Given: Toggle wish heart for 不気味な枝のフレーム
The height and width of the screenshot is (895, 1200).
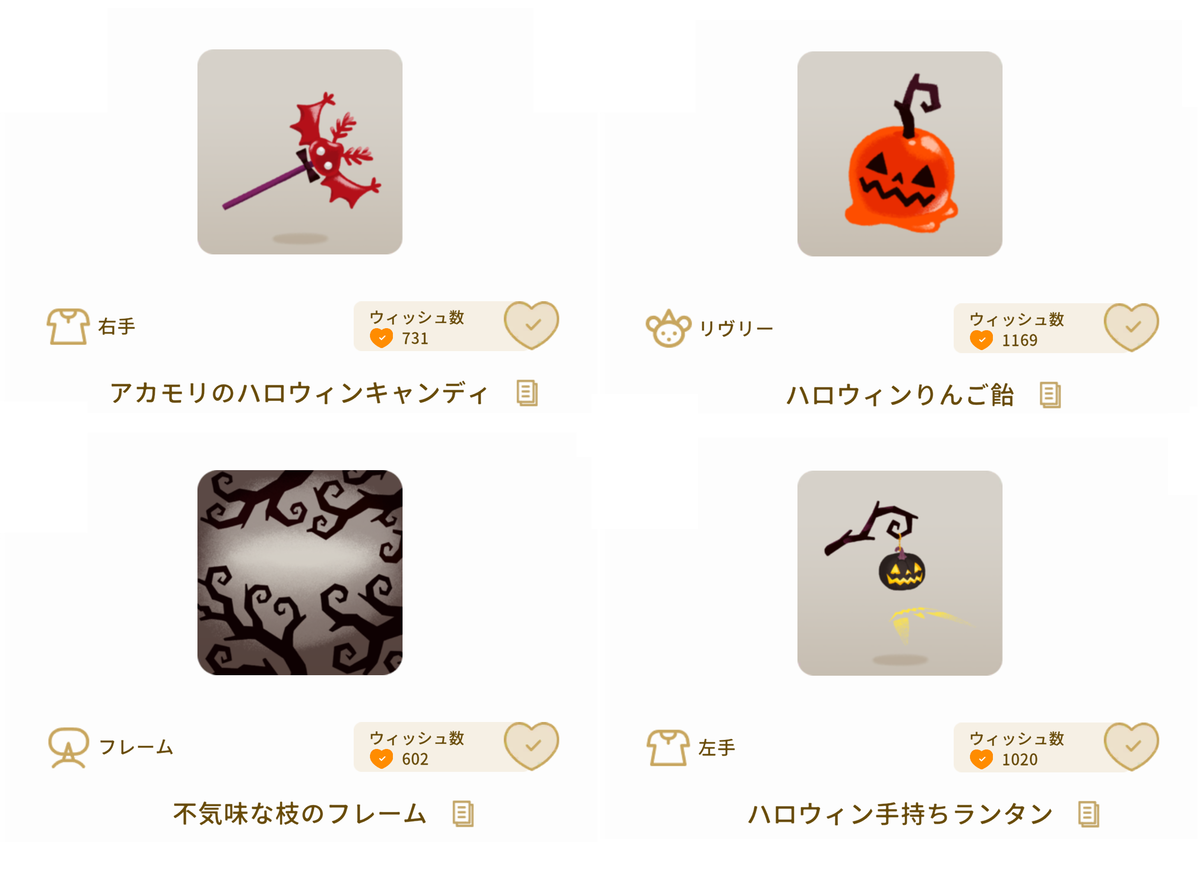Looking at the screenshot, I should [531, 746].
